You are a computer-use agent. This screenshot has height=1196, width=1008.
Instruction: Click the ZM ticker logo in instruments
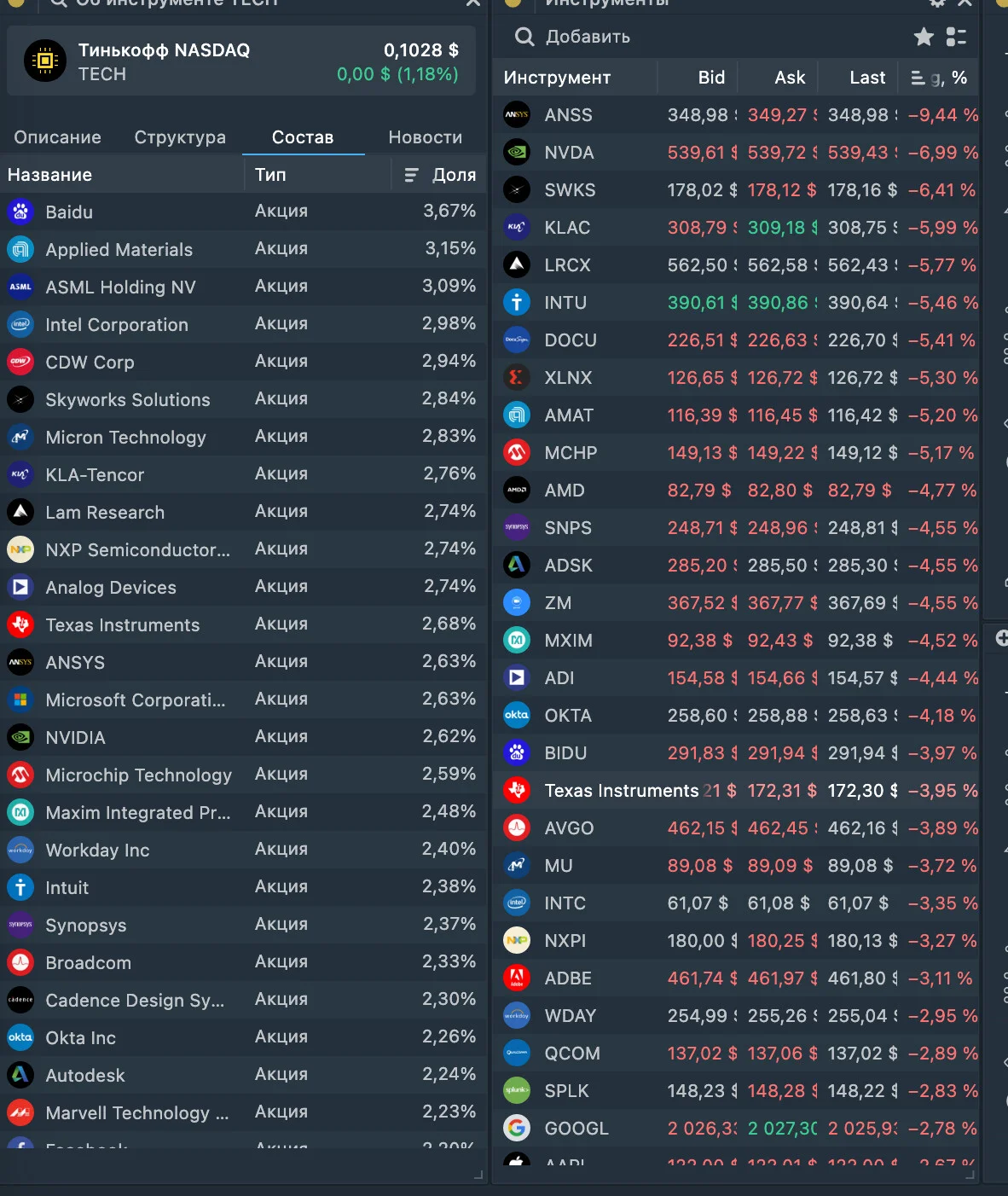[x=517, y=602]
